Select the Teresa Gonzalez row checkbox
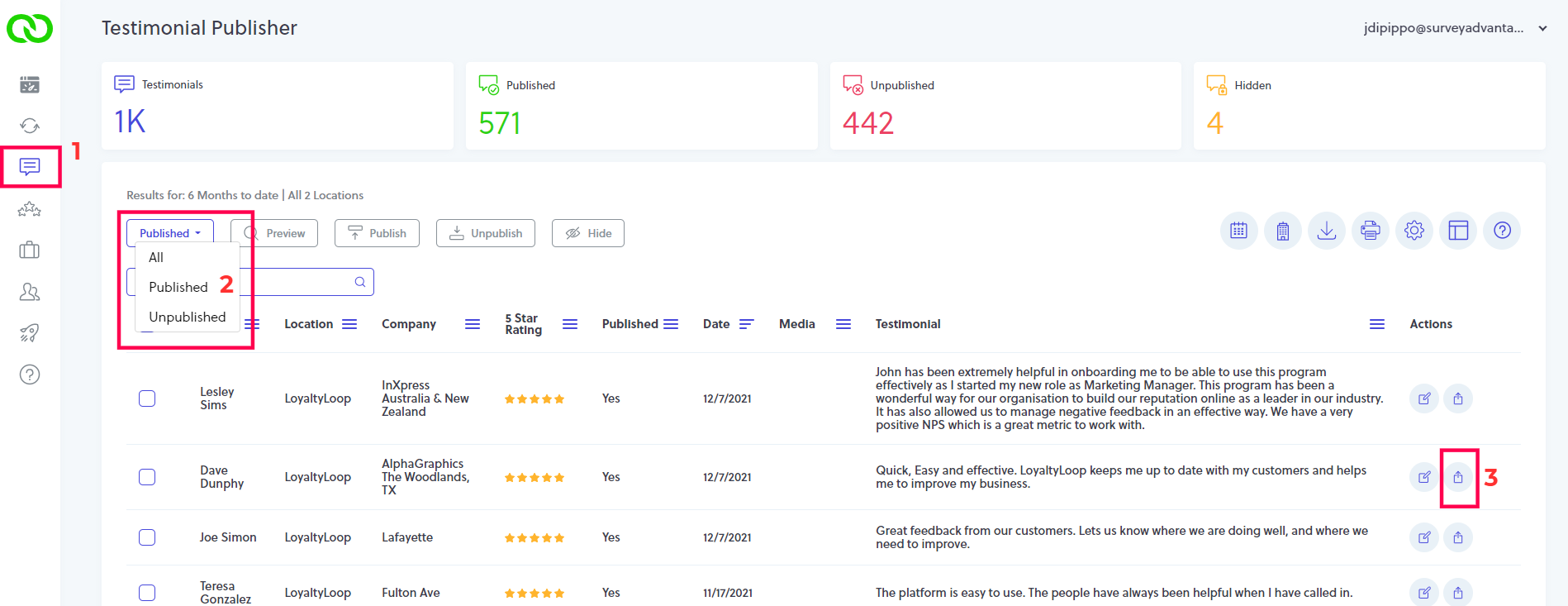Image resolution: width=1568 pixels, height=606 pixels. [147, 593]
